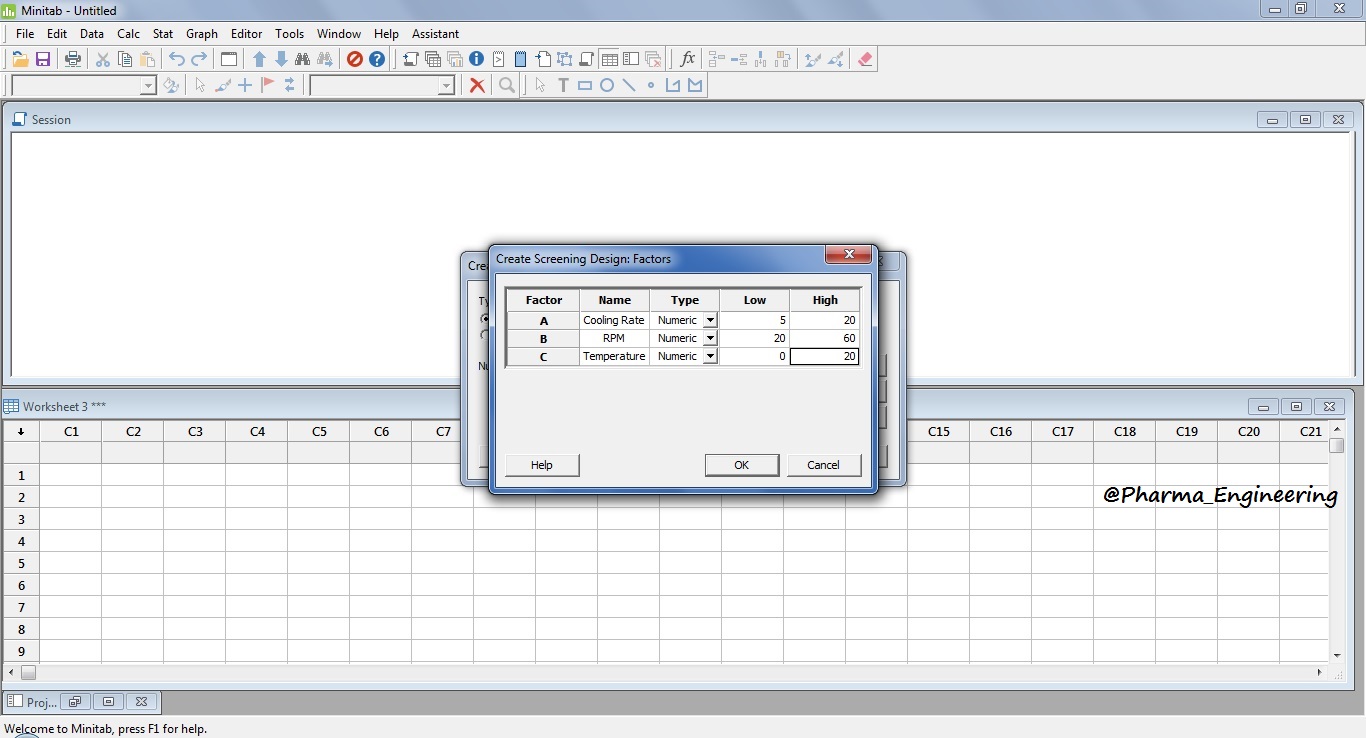The image size is (1366, 738).
Task: Open the Assistant menu
Action: click(435, 33)
